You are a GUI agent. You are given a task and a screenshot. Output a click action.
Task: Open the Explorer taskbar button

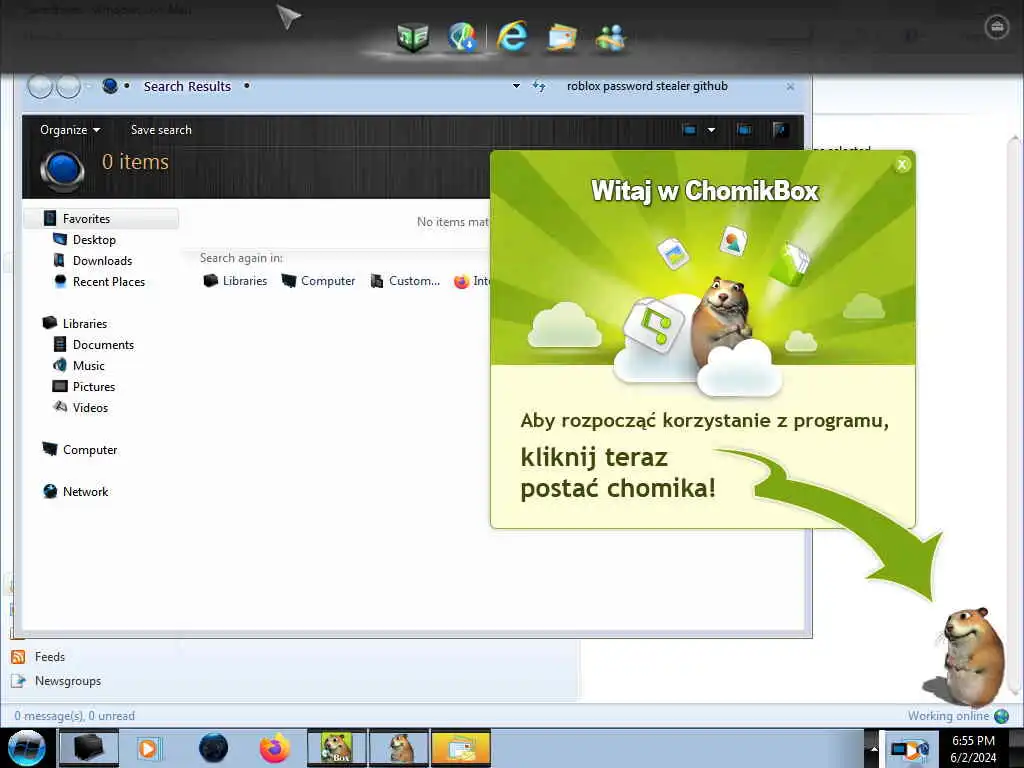pos(89,748)
